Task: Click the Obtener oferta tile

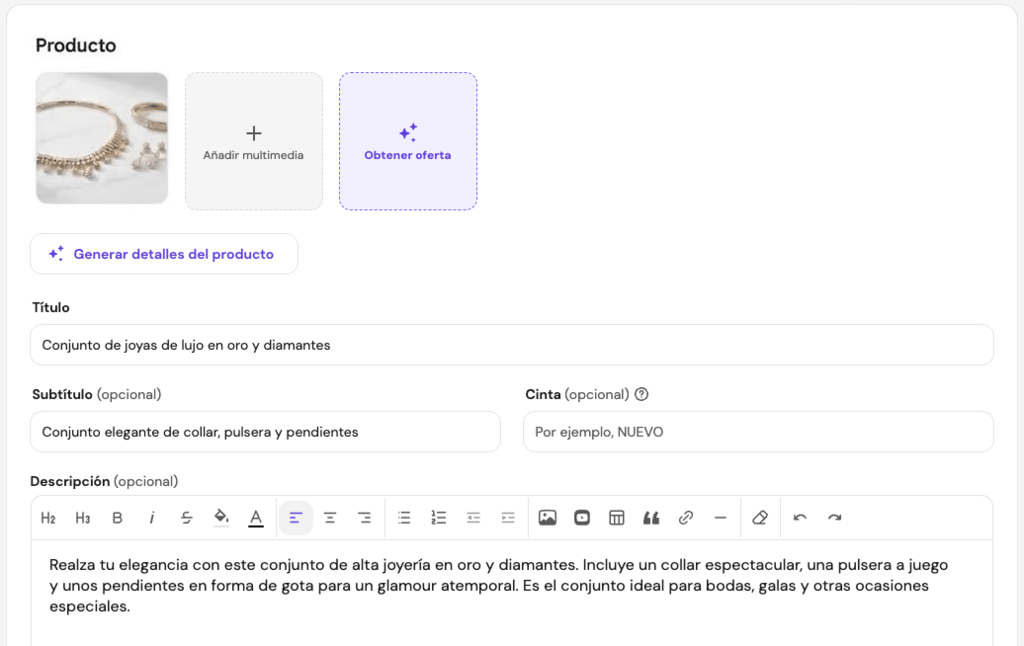Action: (x=408, y=141)
